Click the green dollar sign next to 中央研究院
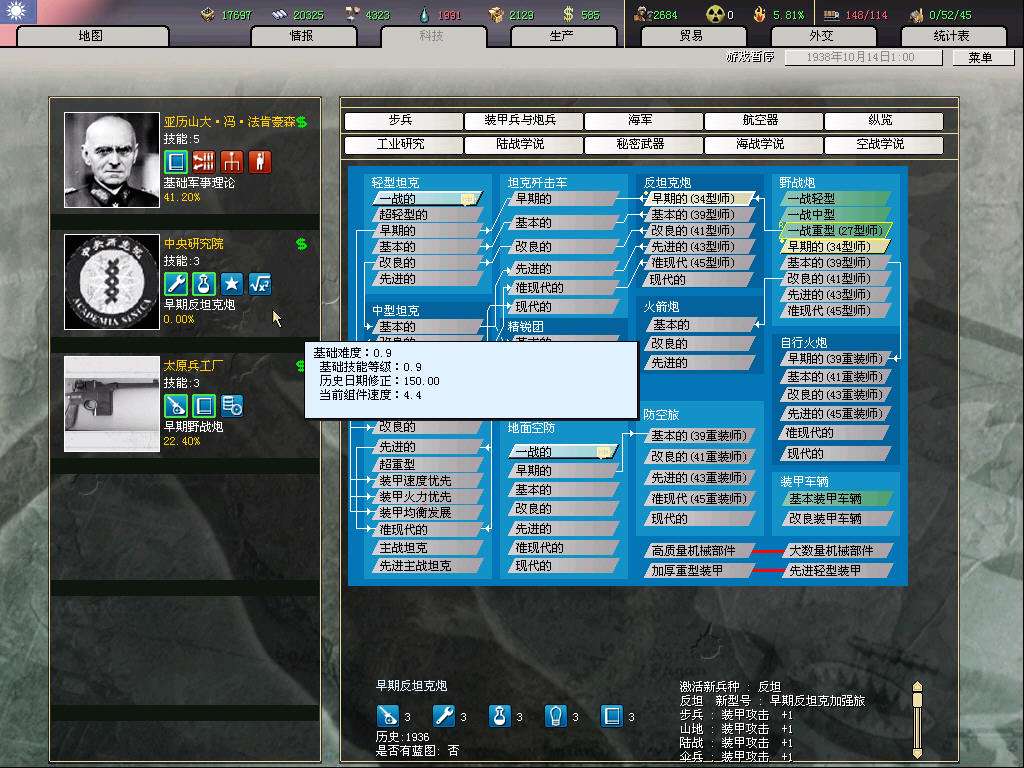 [x=301, y=244]
